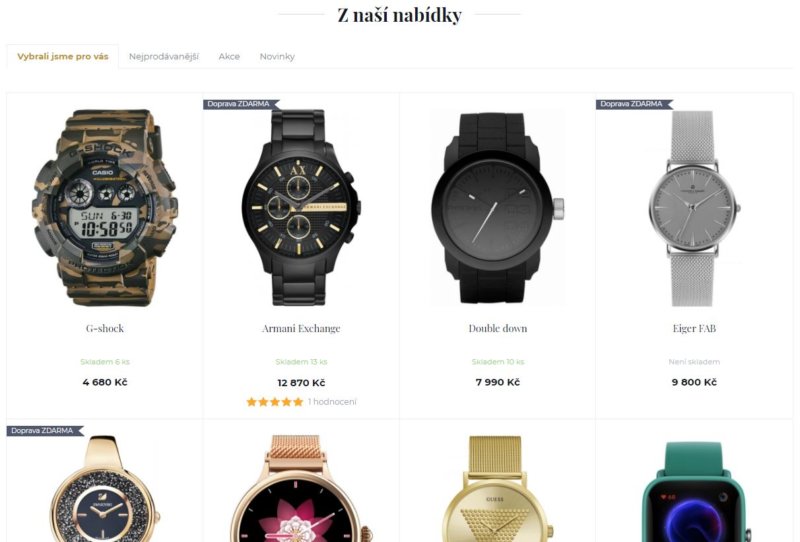Show the Novinky tab

(x=277, y=56)
